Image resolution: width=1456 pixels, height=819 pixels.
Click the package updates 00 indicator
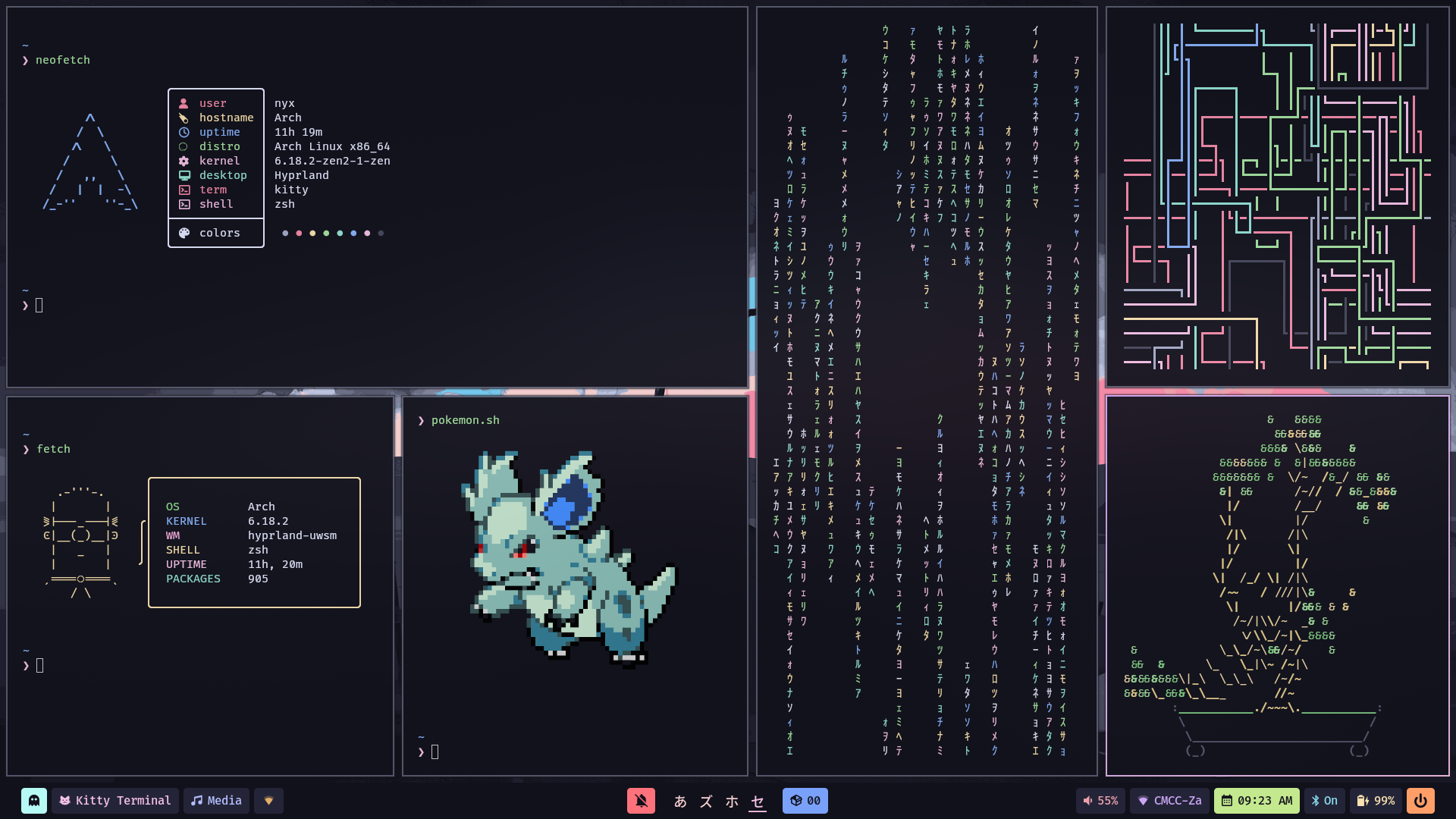(x=805, y=801)
